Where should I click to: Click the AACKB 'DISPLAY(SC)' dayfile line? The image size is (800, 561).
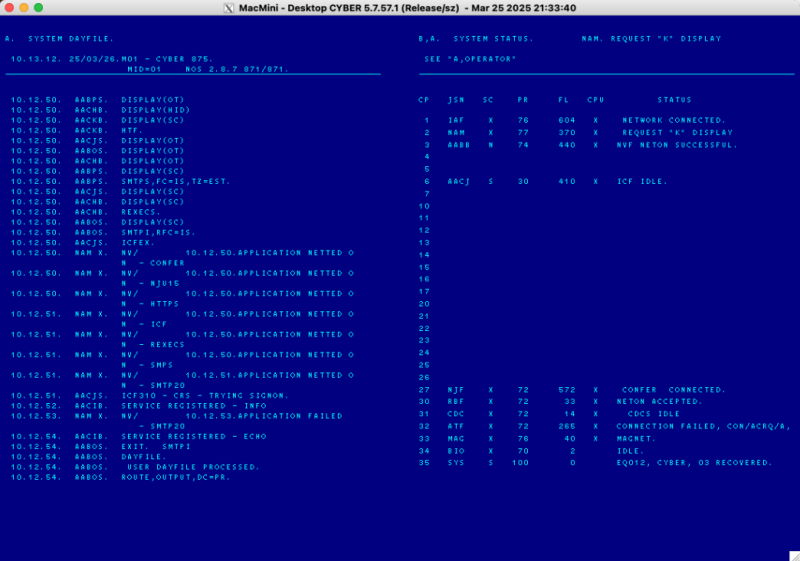[x=97, y=120]
